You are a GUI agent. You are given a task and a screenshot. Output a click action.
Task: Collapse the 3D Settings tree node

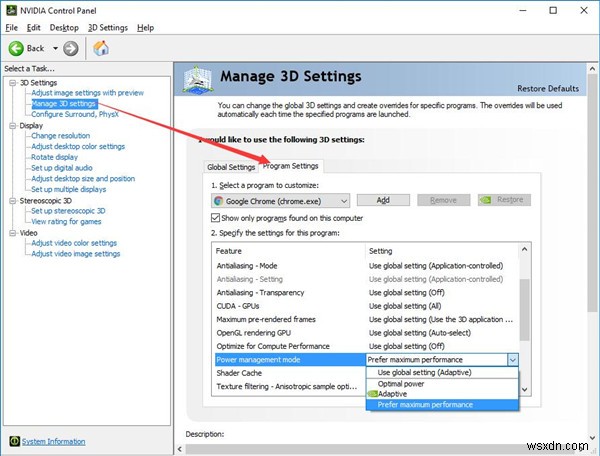[13, 83]
